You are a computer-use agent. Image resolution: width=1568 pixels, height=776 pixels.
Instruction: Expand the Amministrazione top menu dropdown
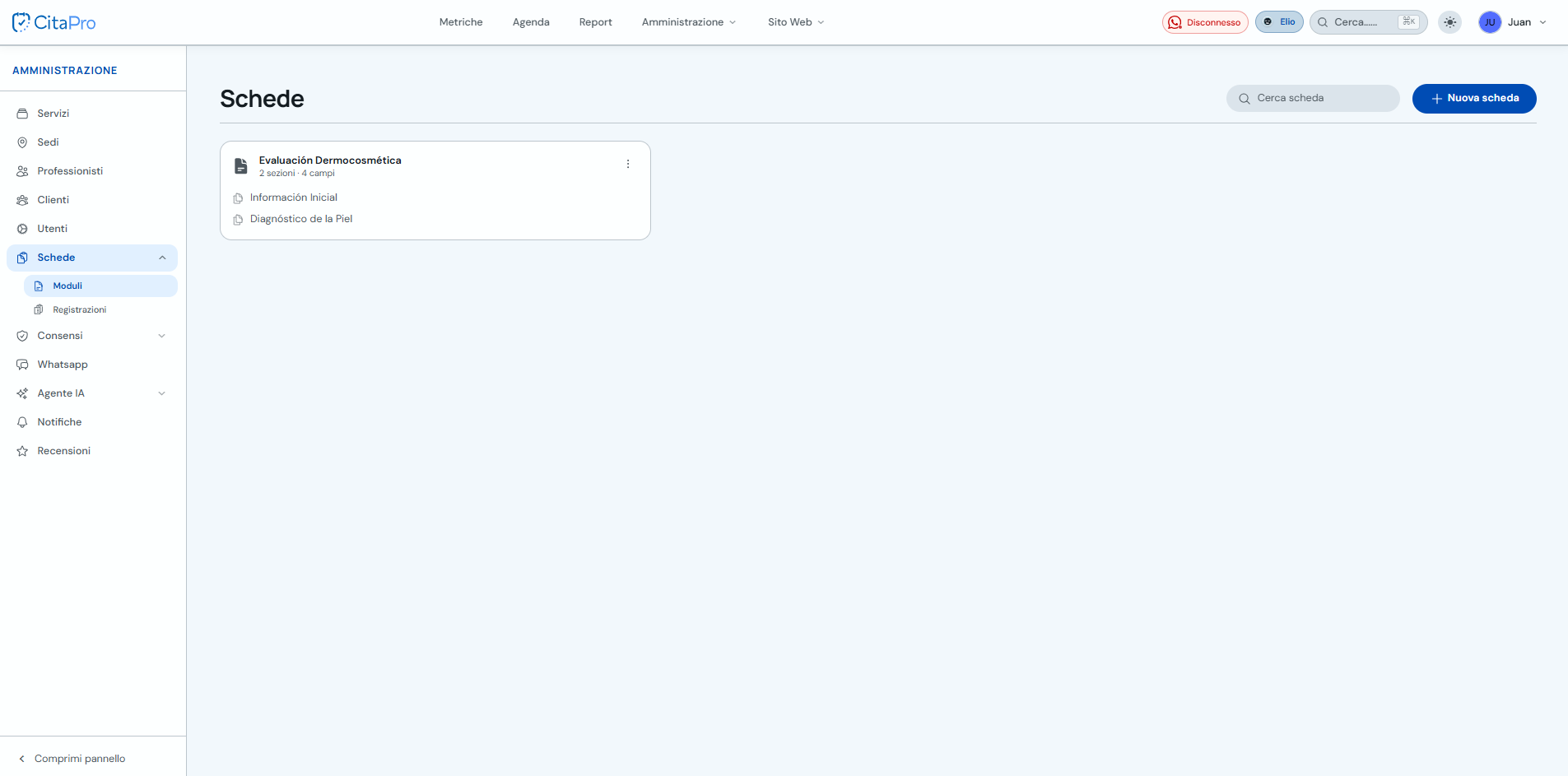pyautogui.click(x=688, y=22)
